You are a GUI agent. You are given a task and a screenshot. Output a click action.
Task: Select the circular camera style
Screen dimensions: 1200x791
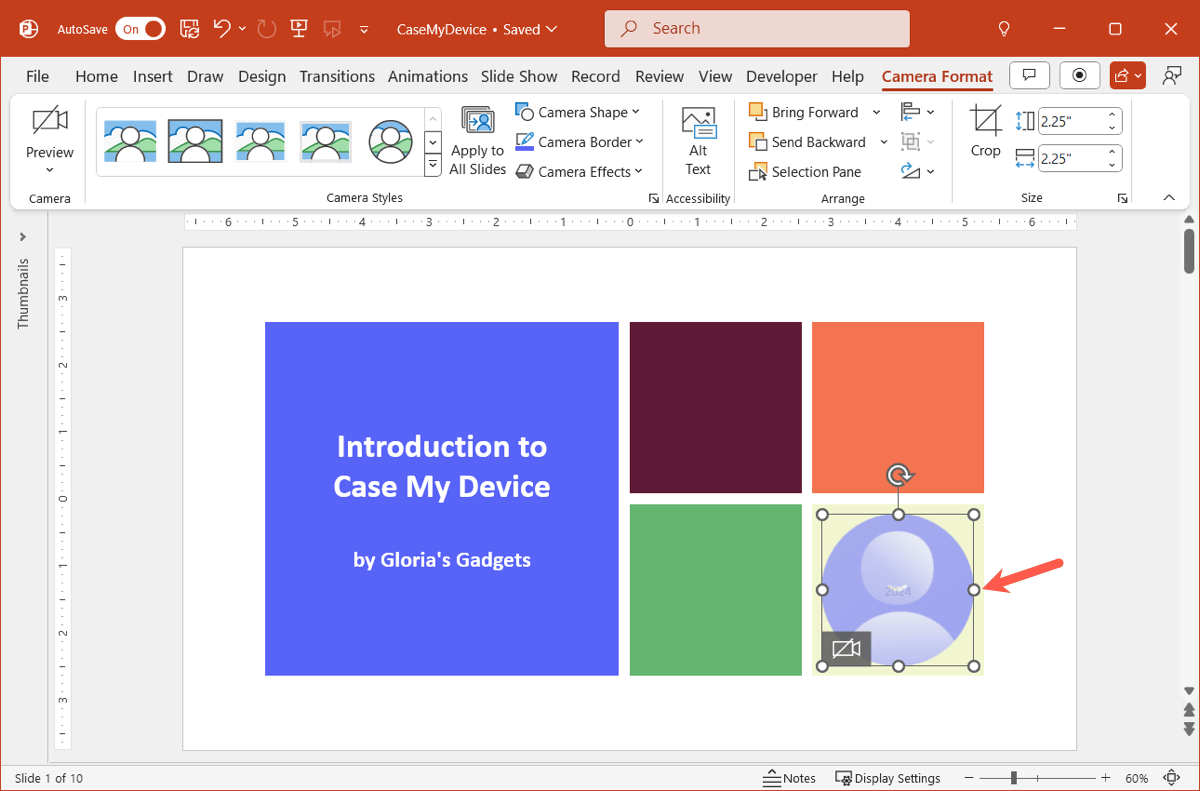coord(391,142)
